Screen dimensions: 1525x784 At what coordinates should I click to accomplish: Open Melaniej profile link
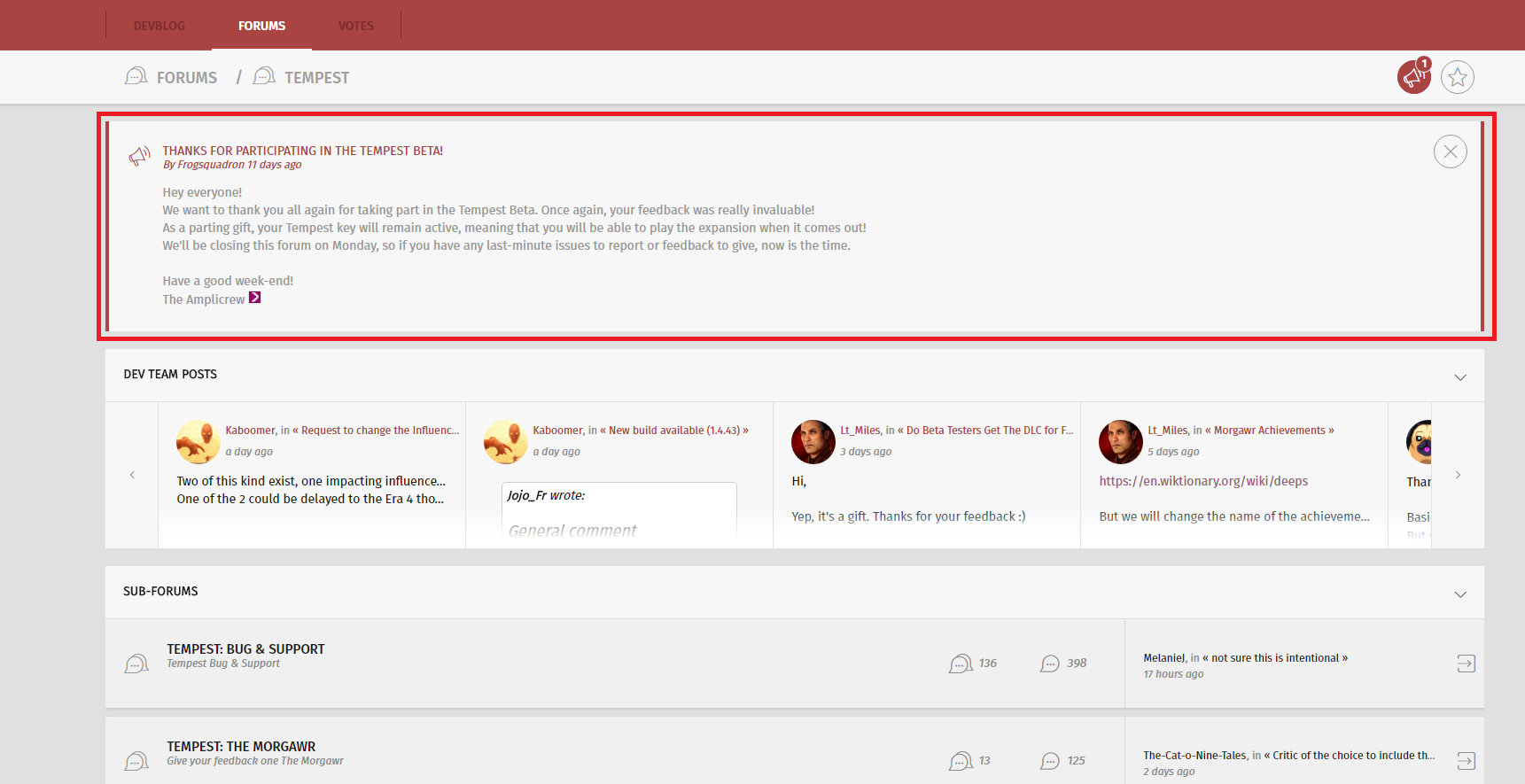tap(1163, 658)
